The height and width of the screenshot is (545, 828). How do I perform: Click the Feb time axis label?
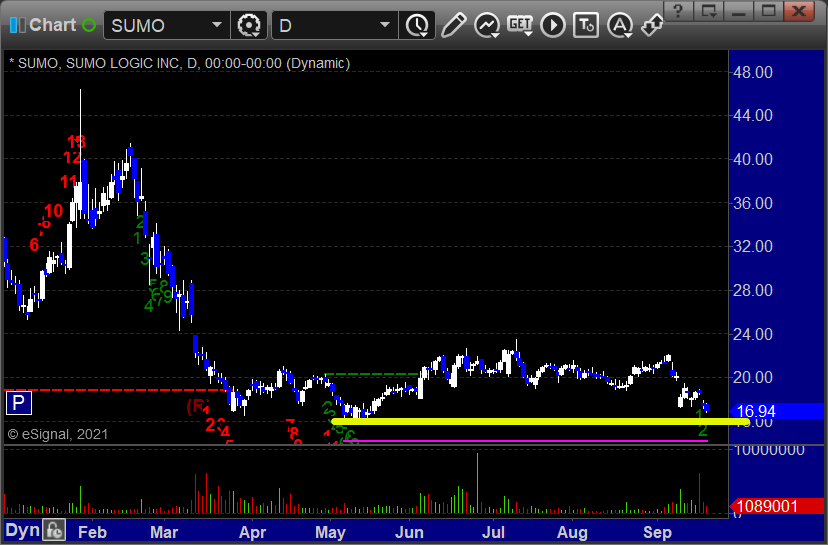tap(92, 532)
